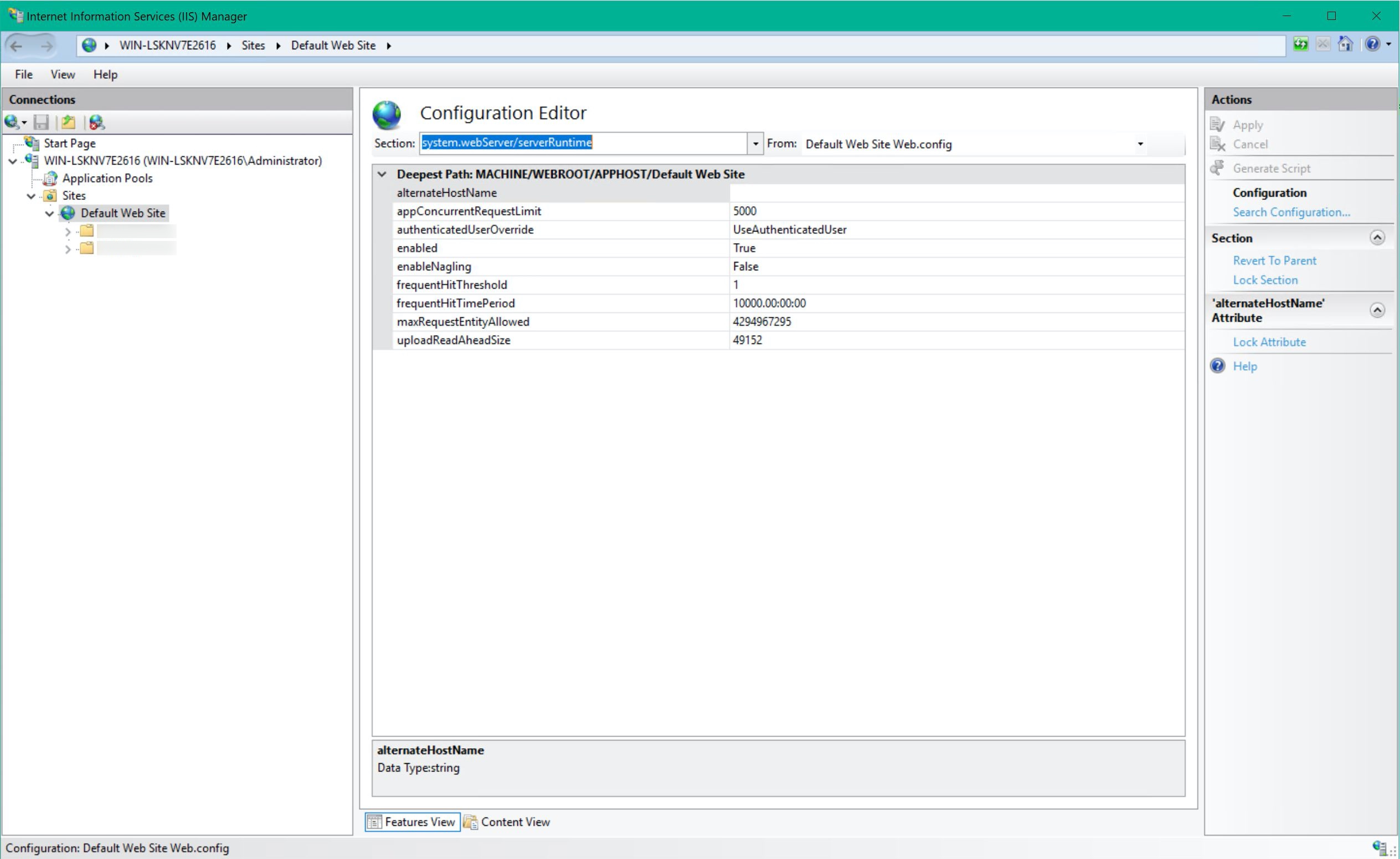Click the Create New Connection icon in Connections
Viewport: 1400px width, 859px height.
point(13,122)
